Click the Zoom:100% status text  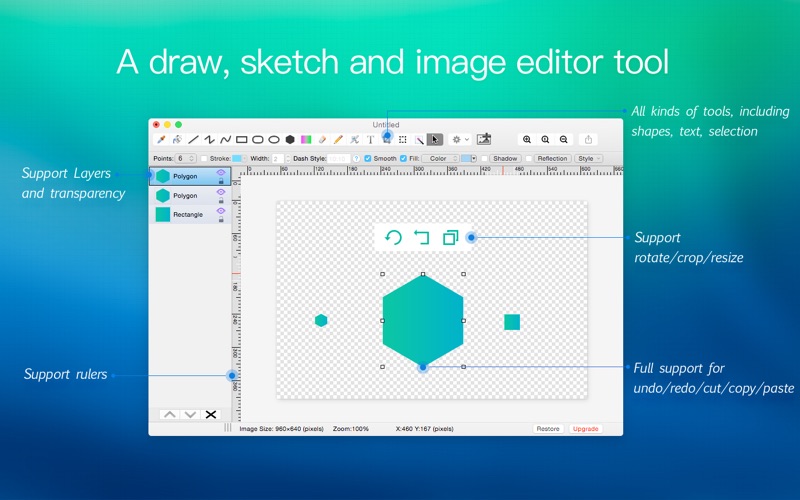coord(351,429)
